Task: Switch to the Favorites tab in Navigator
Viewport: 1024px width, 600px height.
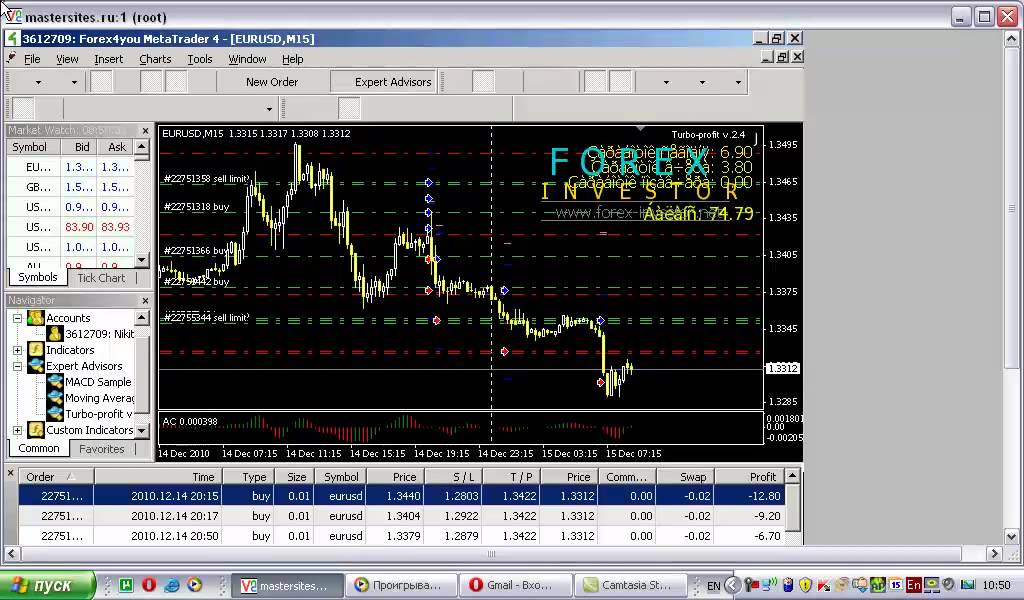Action: point(101,449)
